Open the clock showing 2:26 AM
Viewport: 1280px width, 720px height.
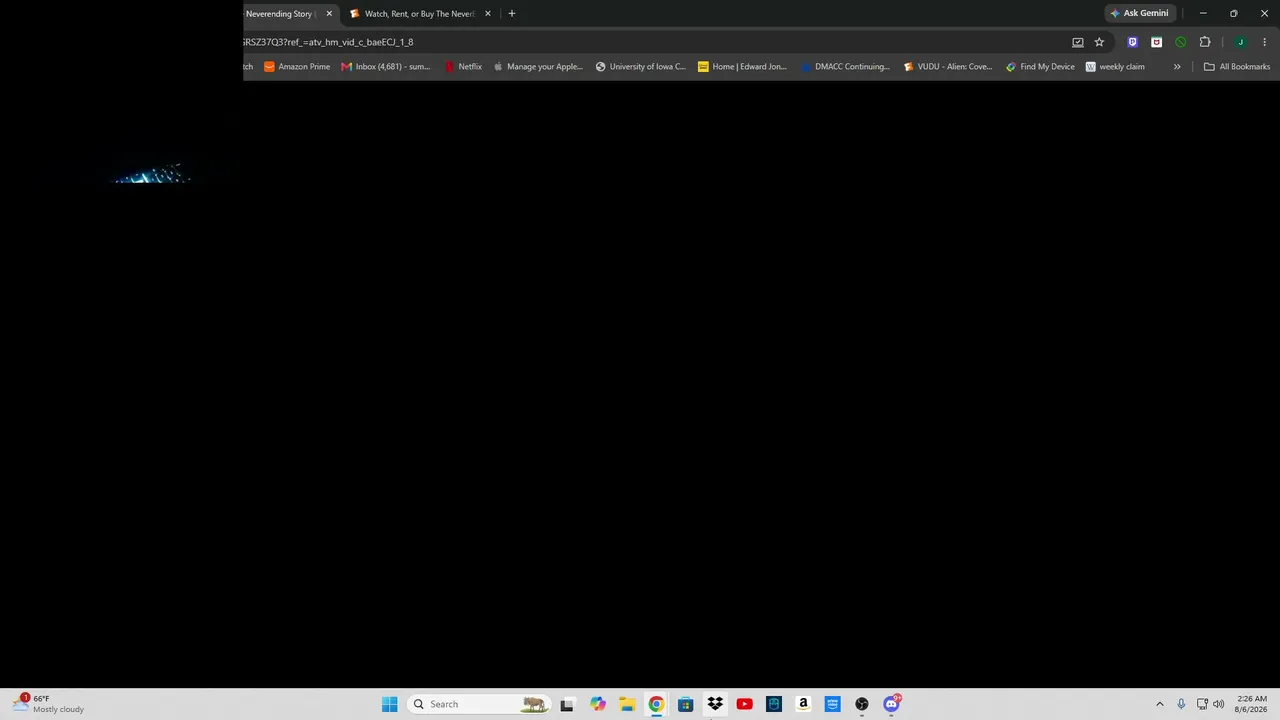1252,704
